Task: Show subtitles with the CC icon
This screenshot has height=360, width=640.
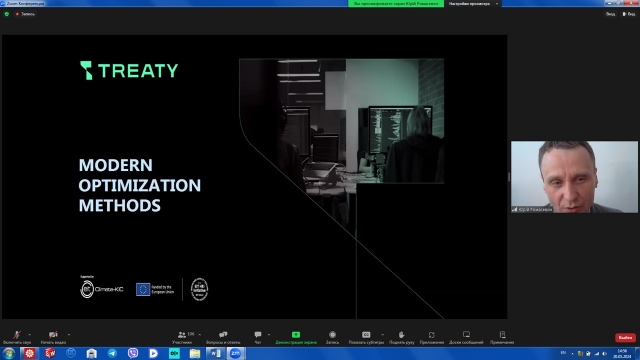Action: (366, 337)
